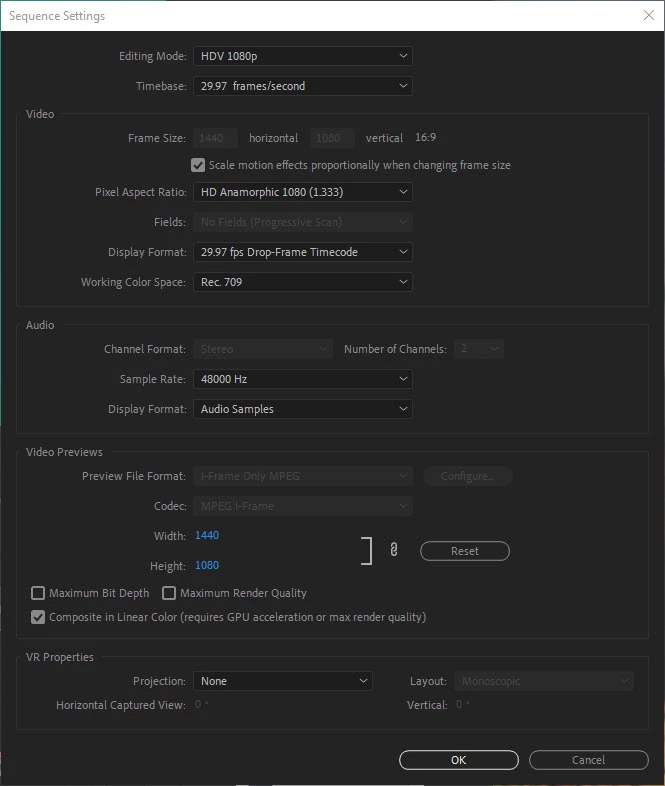This screenshot has width=665, height=786.
Task: Click the Preview File Format dropdown
Action: (x=303, y=476)
